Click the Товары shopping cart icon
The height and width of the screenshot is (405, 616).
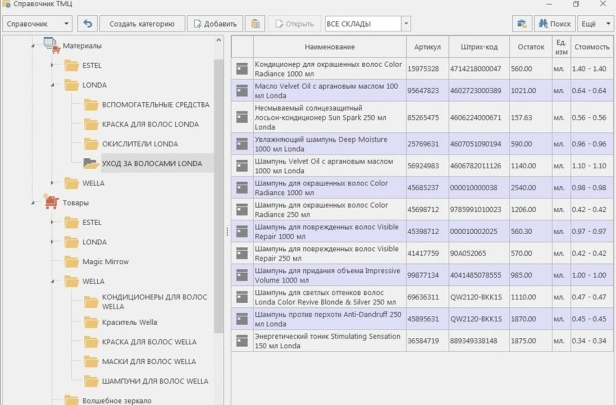click(x=51, y=202)
